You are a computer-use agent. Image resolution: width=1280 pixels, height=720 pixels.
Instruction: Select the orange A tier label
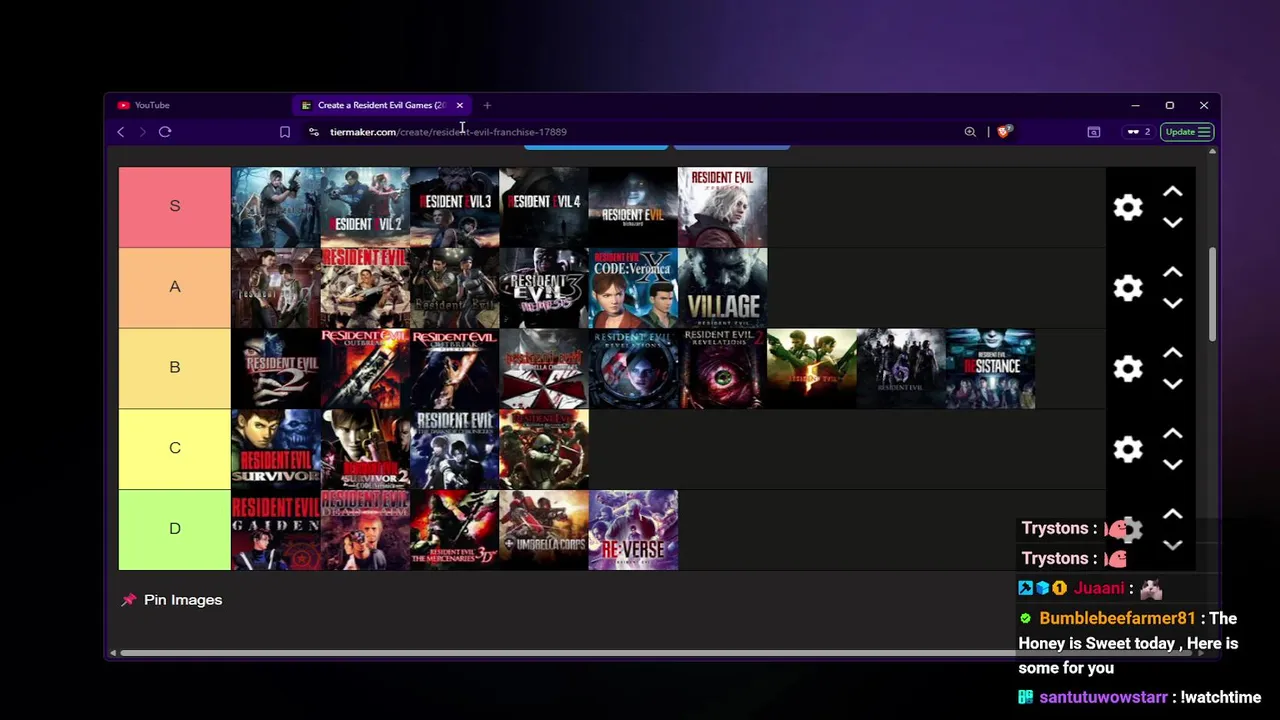[174, 288]
